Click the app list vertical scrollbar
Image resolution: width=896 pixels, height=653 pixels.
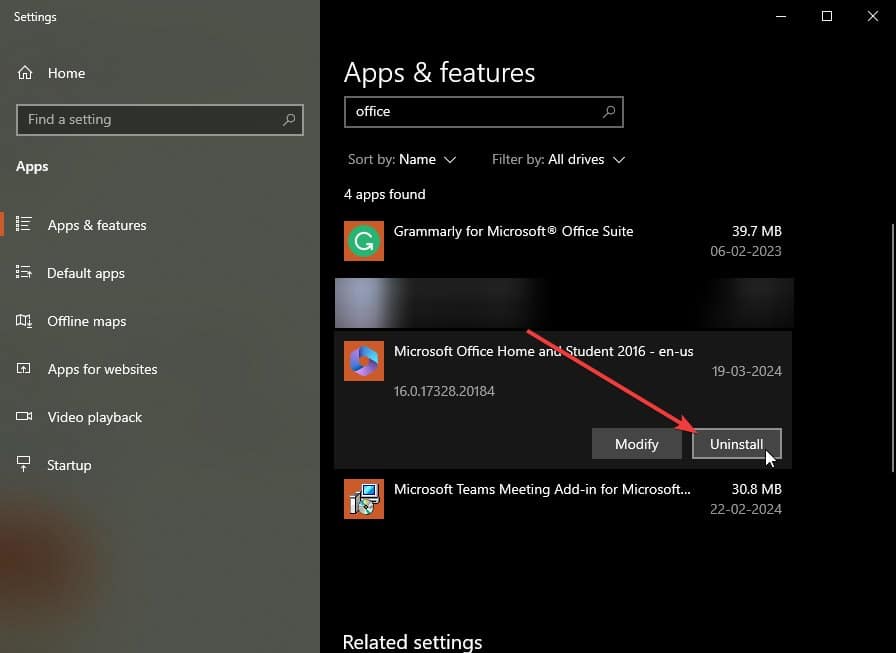pos(893,347)
